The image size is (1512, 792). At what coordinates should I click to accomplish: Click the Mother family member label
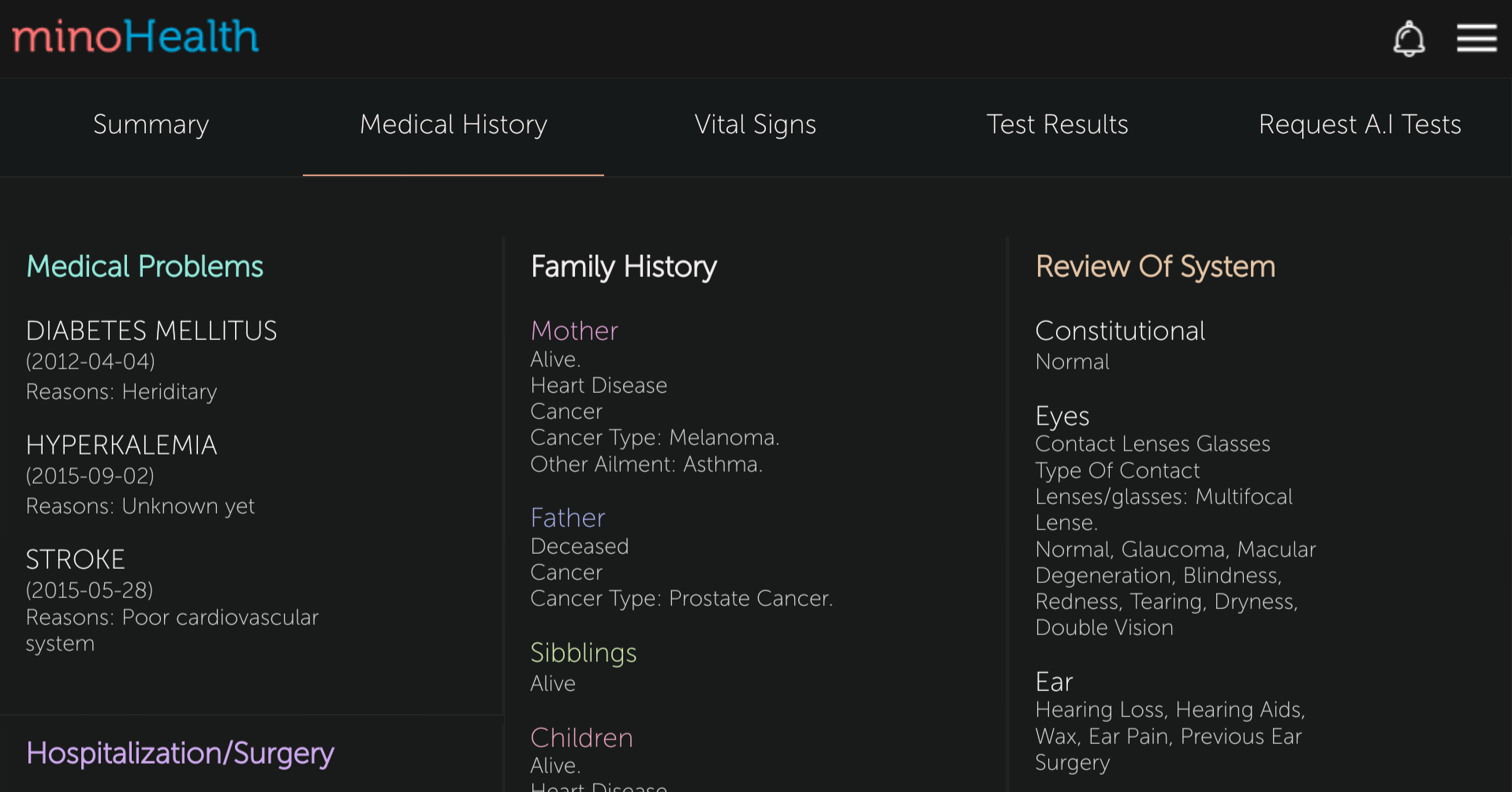point(574,331)
